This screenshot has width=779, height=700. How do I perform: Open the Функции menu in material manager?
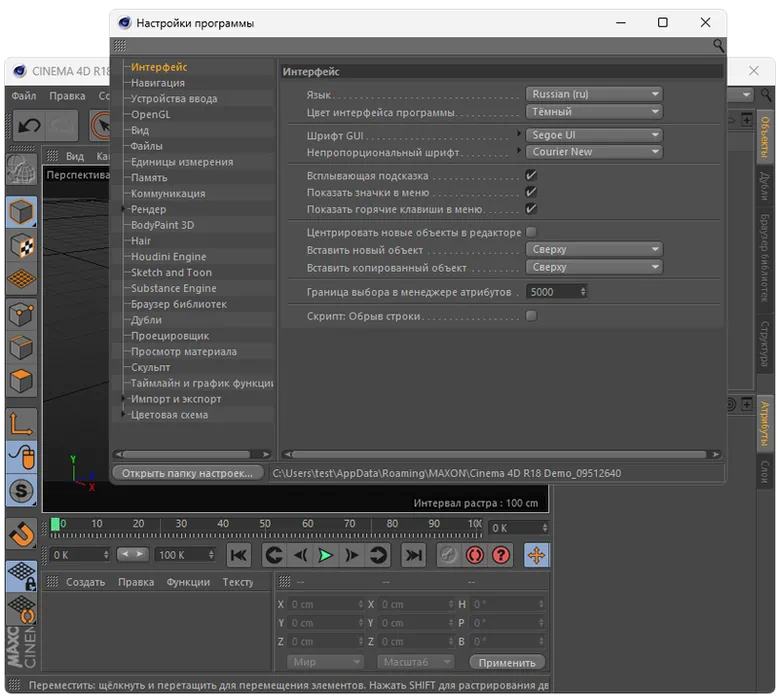[x=188, y=582]
